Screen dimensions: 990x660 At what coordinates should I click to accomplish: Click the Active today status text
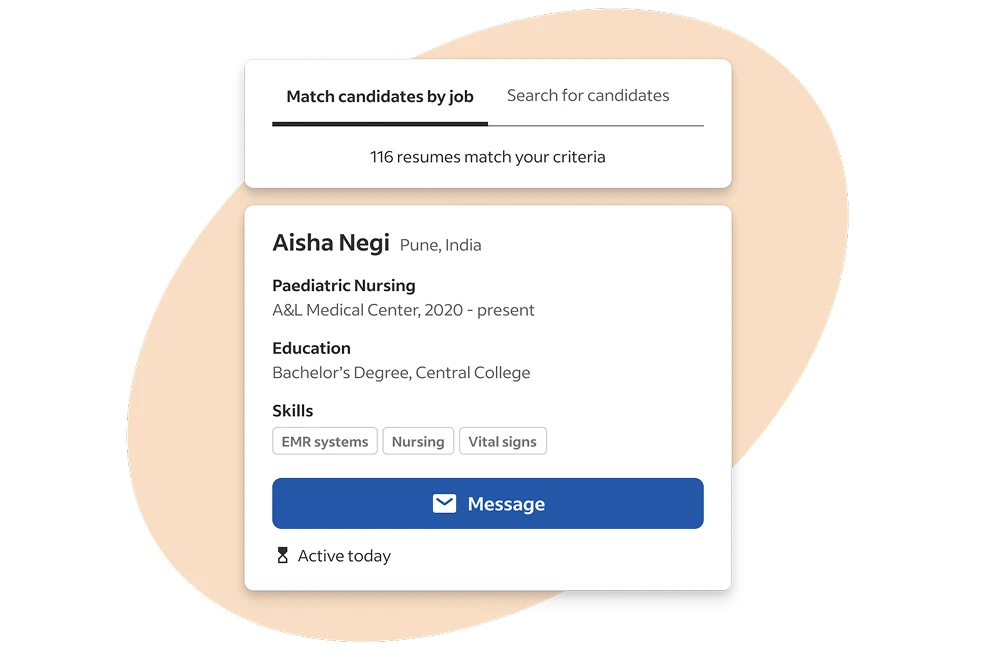pyautogui.click(x=344, y=556)
